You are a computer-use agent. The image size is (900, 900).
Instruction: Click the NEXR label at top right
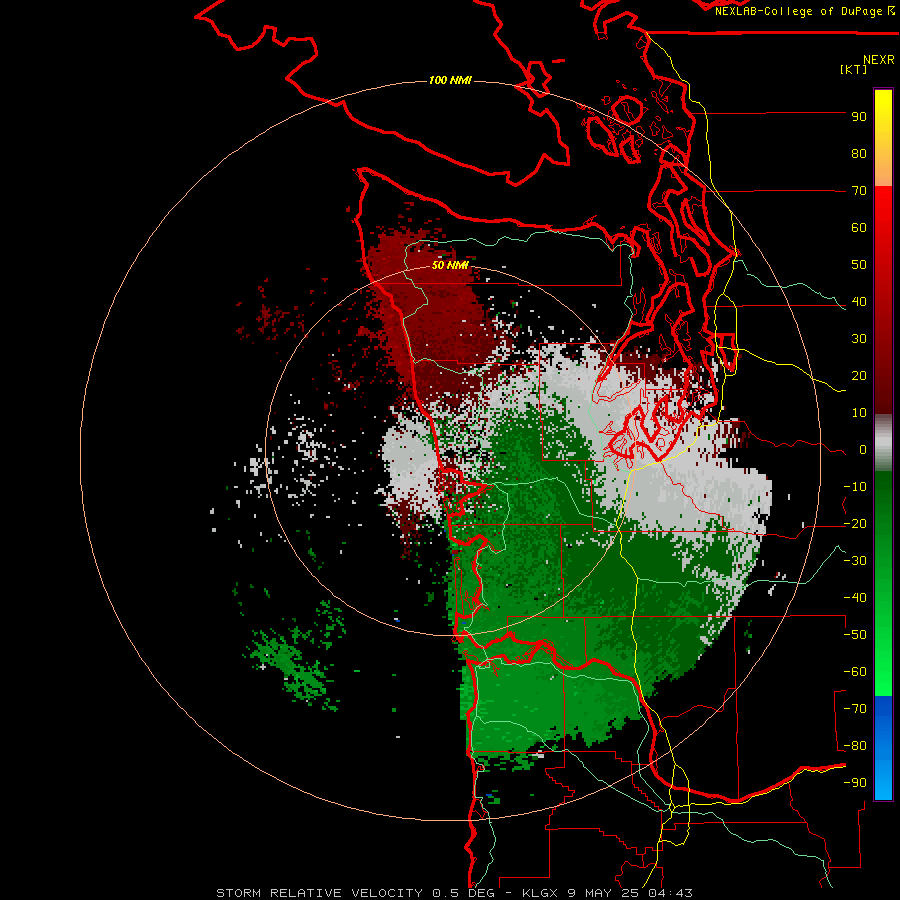pyautogui.click(x=879, y=60)
